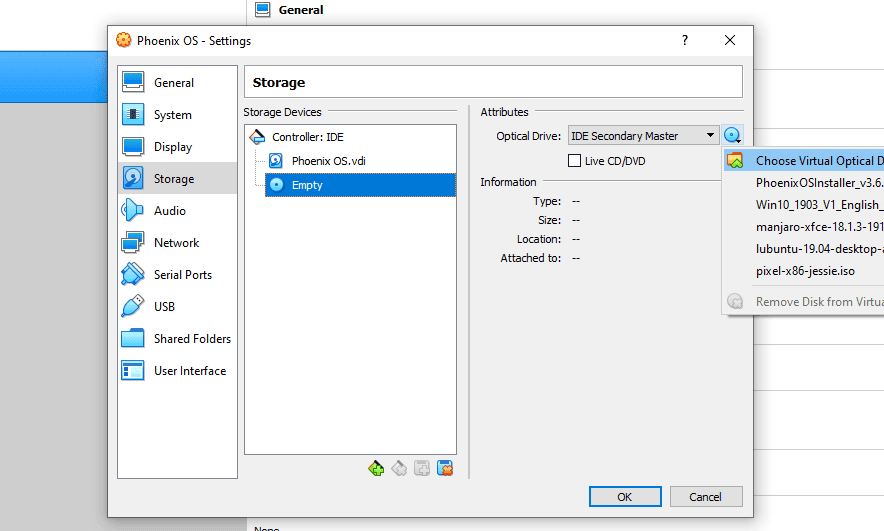Select the Empty optical drive entry
The width and height of the screenshot is (884, 531).
360,185
